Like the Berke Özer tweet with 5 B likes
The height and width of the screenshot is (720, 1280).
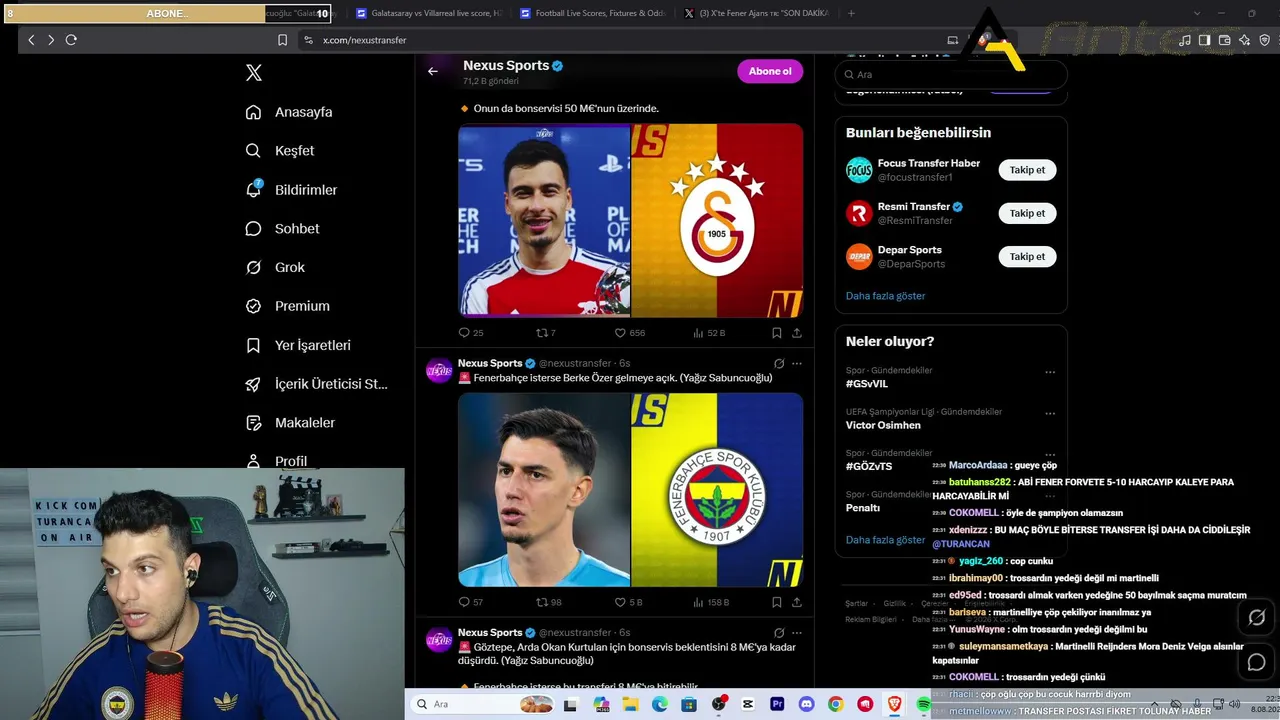pyautogui.click(x=628, y=602)
